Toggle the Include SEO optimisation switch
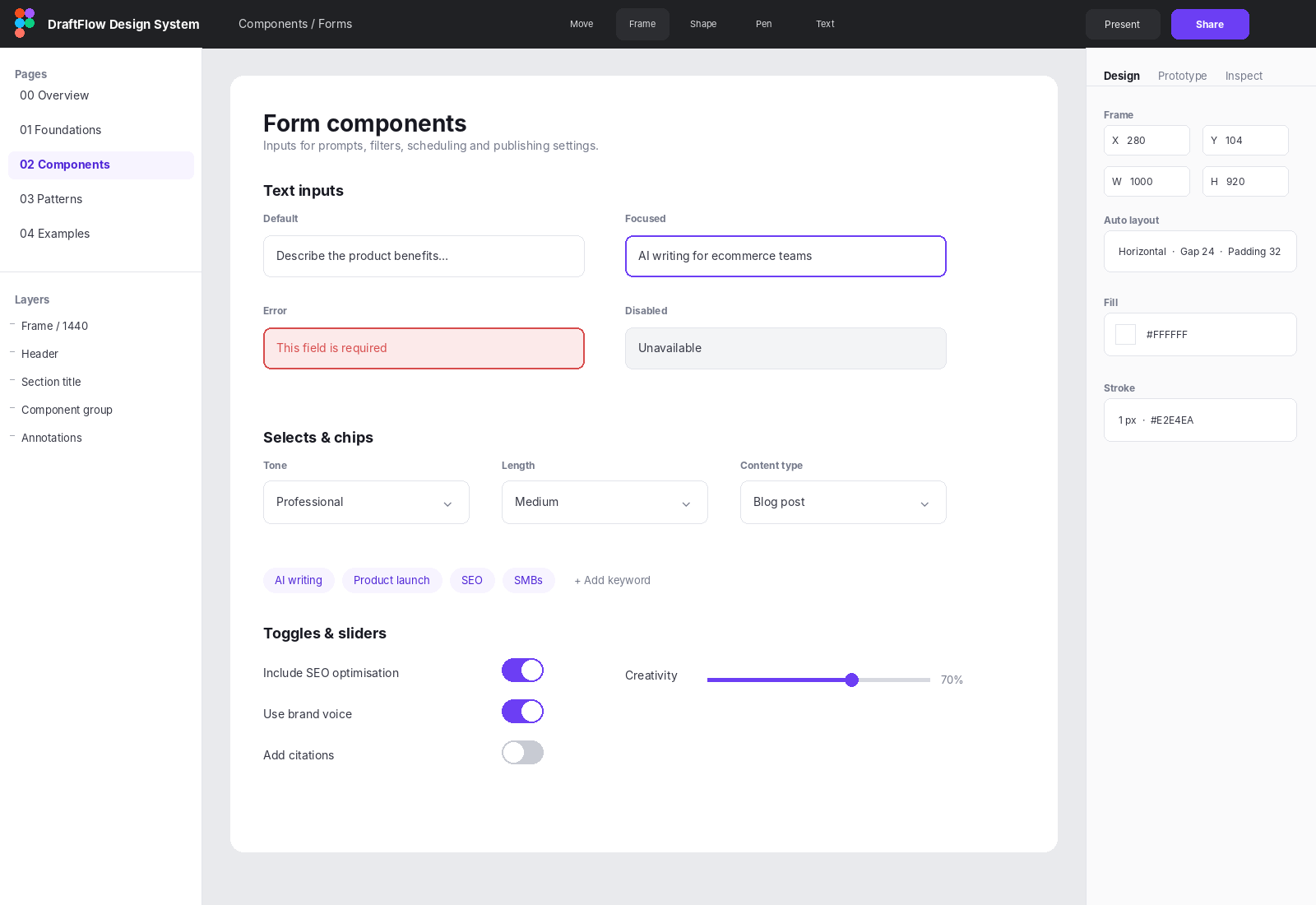 pyautogui.click(x=522, y=671)
